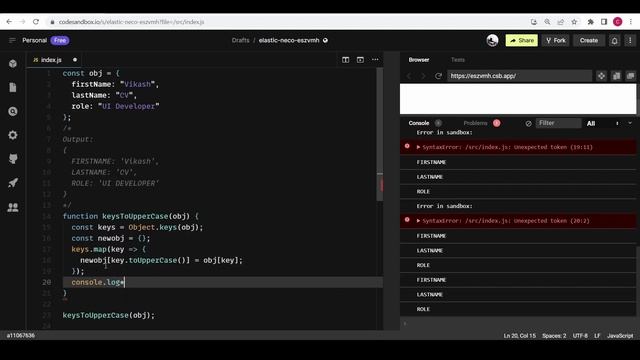
Task: Open Chrome extensions puzzle icon
Action: pos(591,22)
